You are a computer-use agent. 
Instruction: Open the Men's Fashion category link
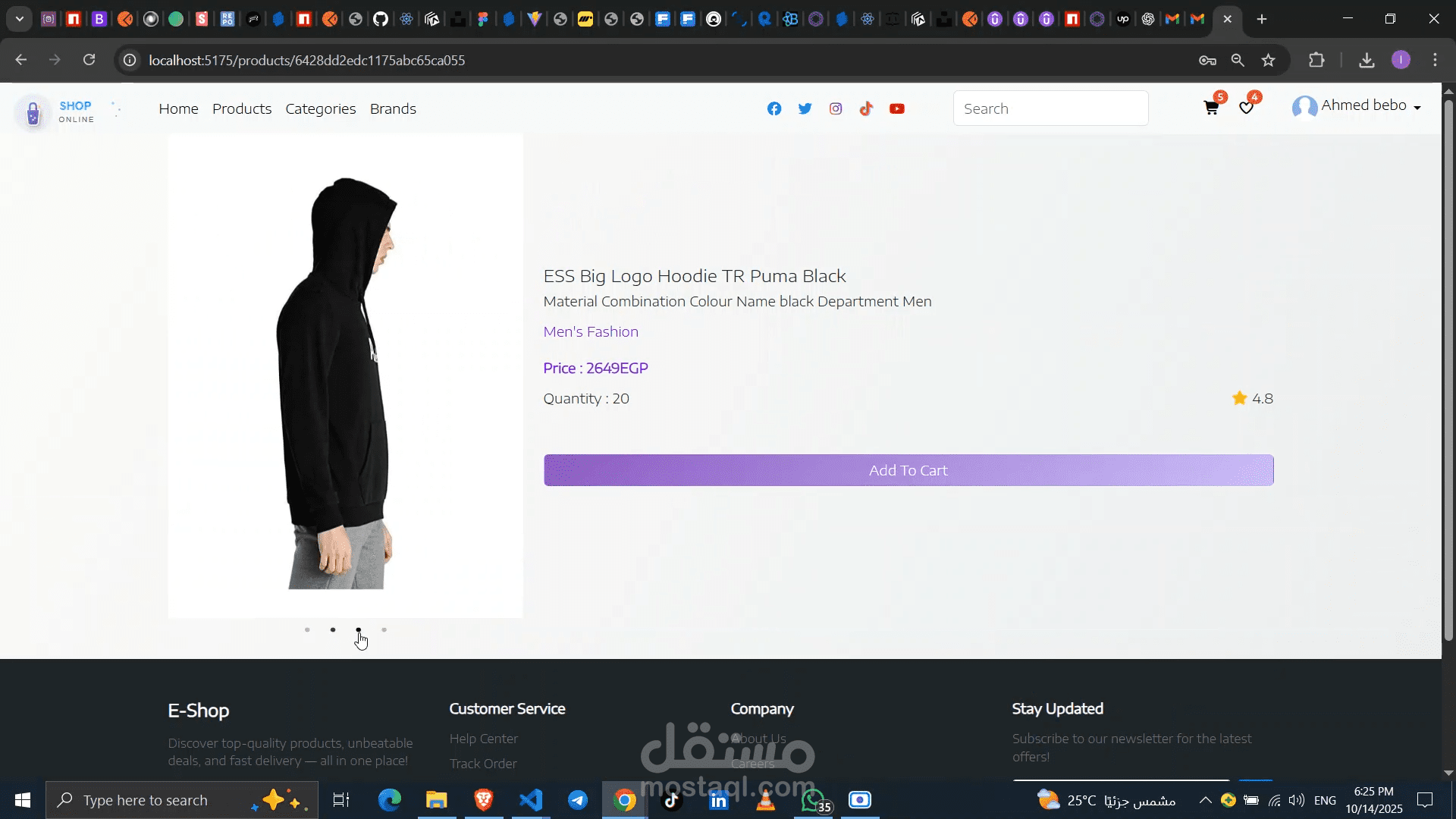coord(591,331)
